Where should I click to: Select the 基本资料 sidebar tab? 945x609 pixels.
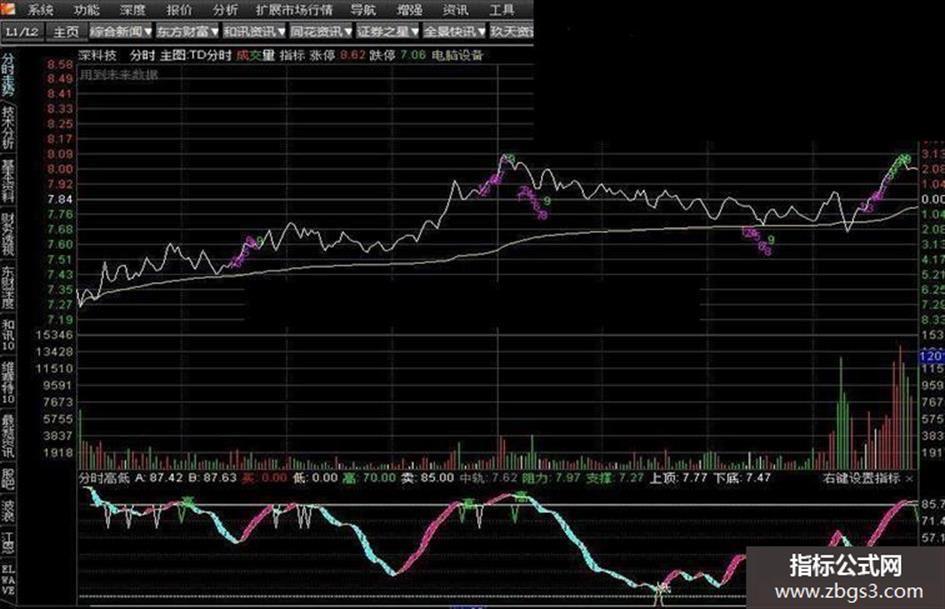pyautogui.click(x=8, y=181)
